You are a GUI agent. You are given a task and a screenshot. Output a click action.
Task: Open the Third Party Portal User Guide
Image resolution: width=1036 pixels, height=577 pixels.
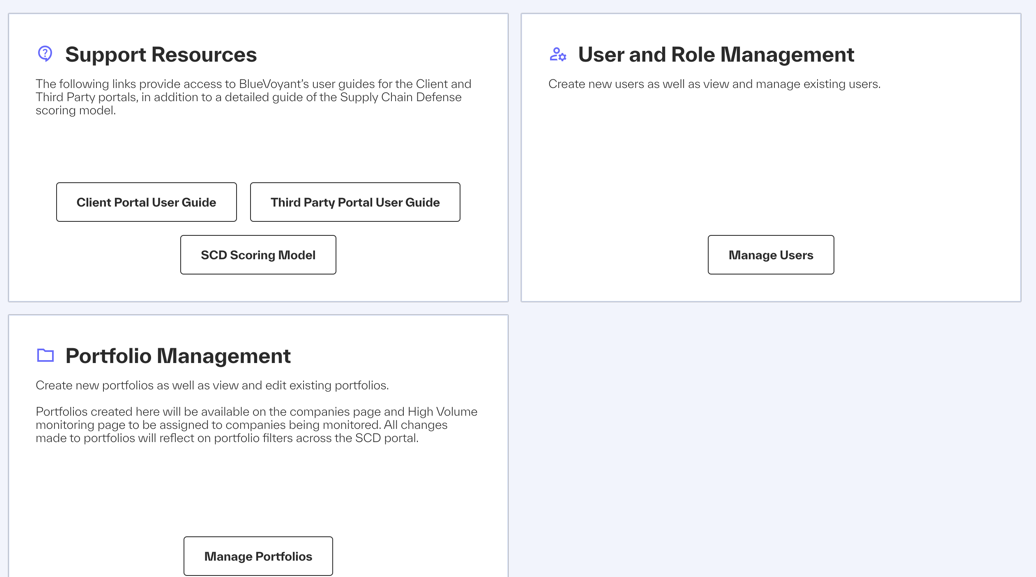pyautogui.click(x=355, y=202)
